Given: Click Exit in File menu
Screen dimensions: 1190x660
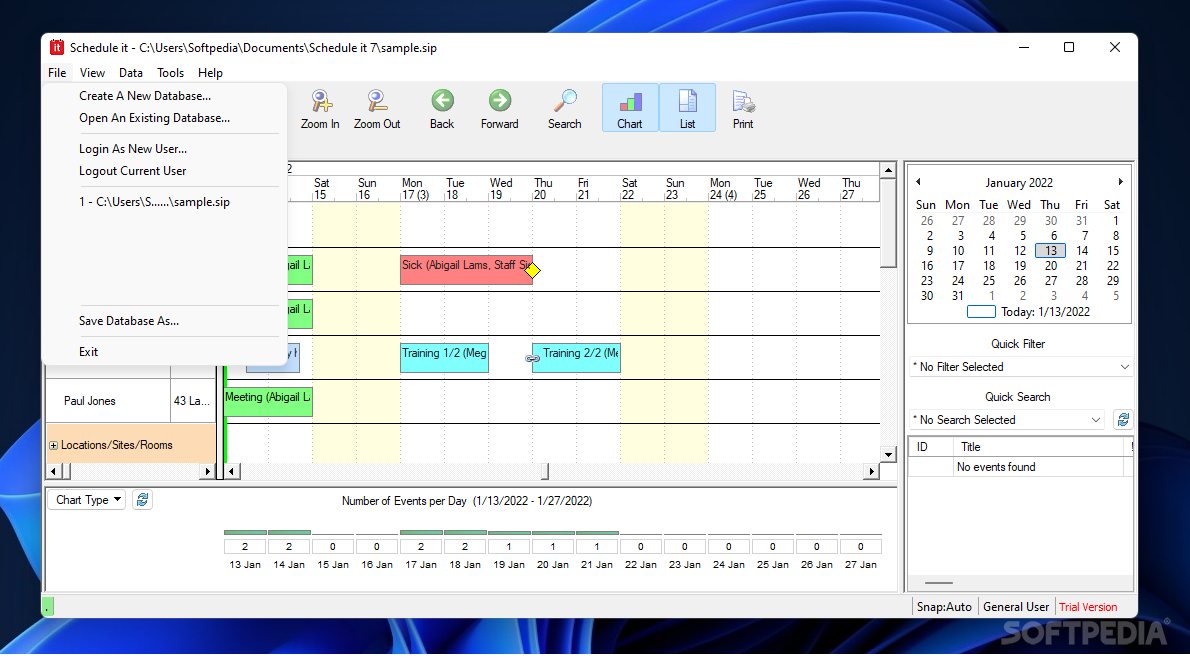Looking at the screenshot, I should pos(89,352).
